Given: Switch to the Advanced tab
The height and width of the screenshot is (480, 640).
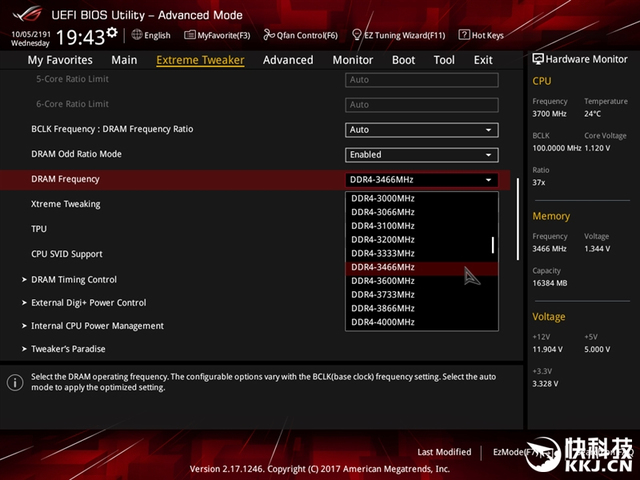Looking at the screenshot, I should tap(288, 60).
